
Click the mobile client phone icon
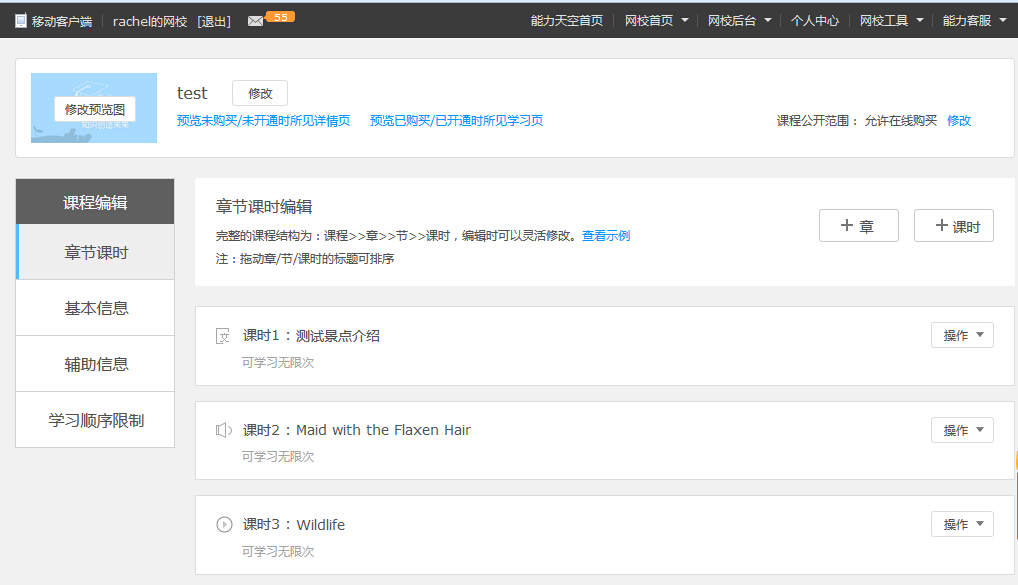coord(21,20)
